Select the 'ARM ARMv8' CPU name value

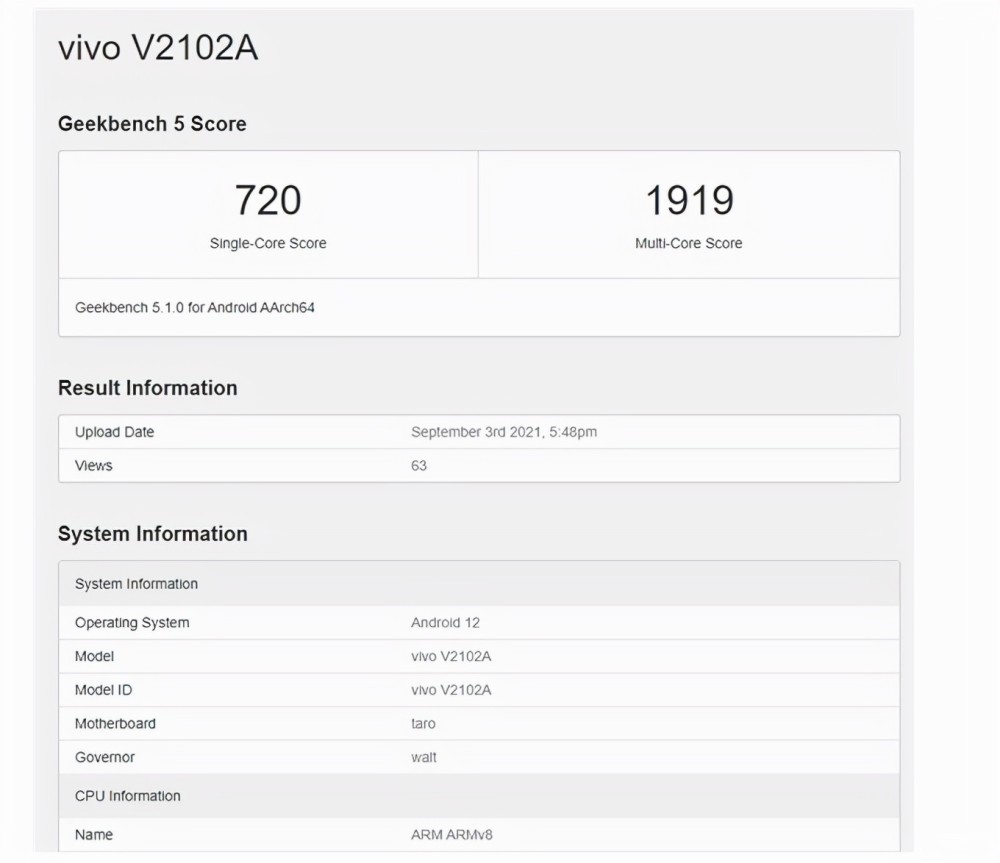pos(452,835)
